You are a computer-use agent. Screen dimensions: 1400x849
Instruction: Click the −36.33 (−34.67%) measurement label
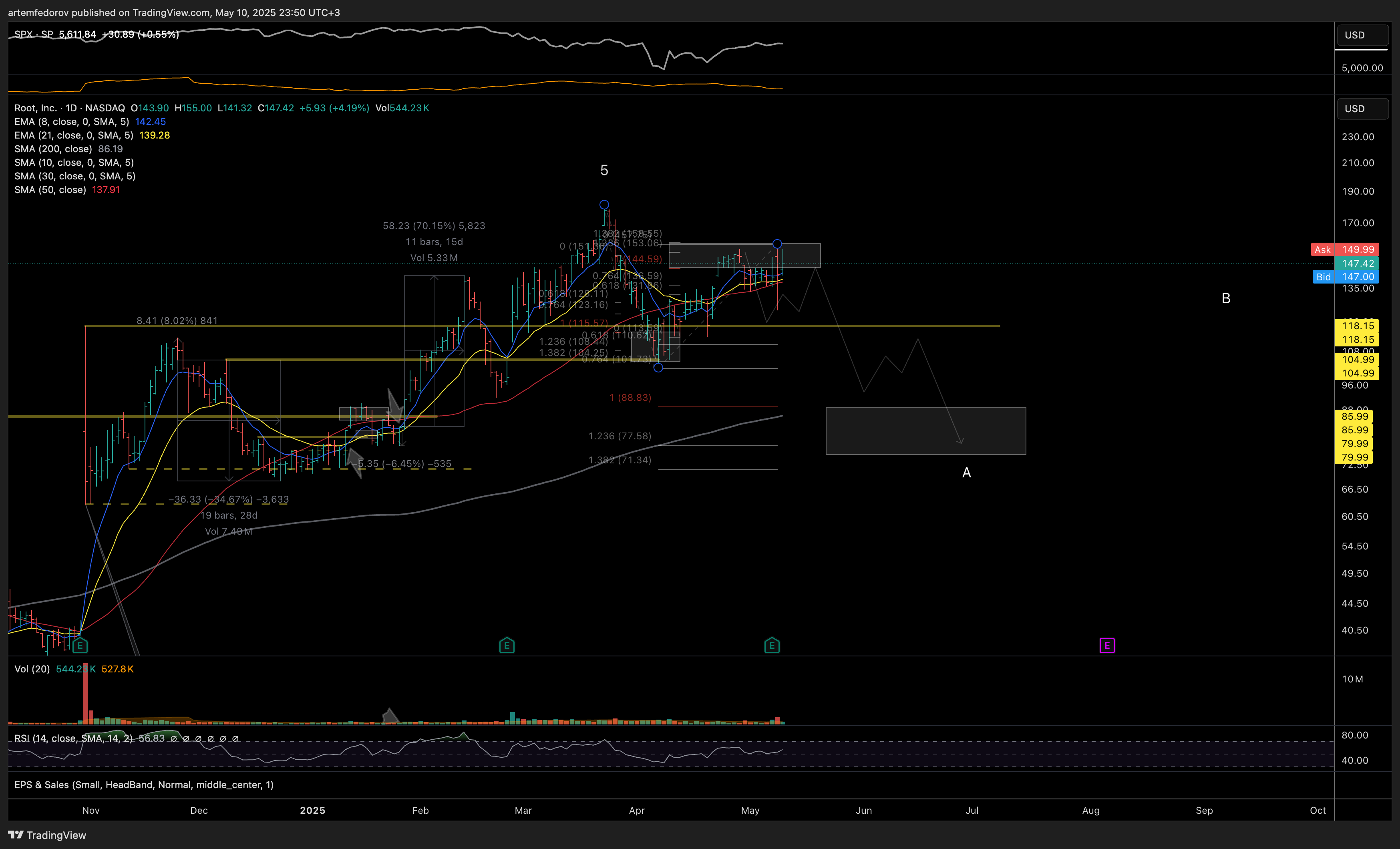228,499
